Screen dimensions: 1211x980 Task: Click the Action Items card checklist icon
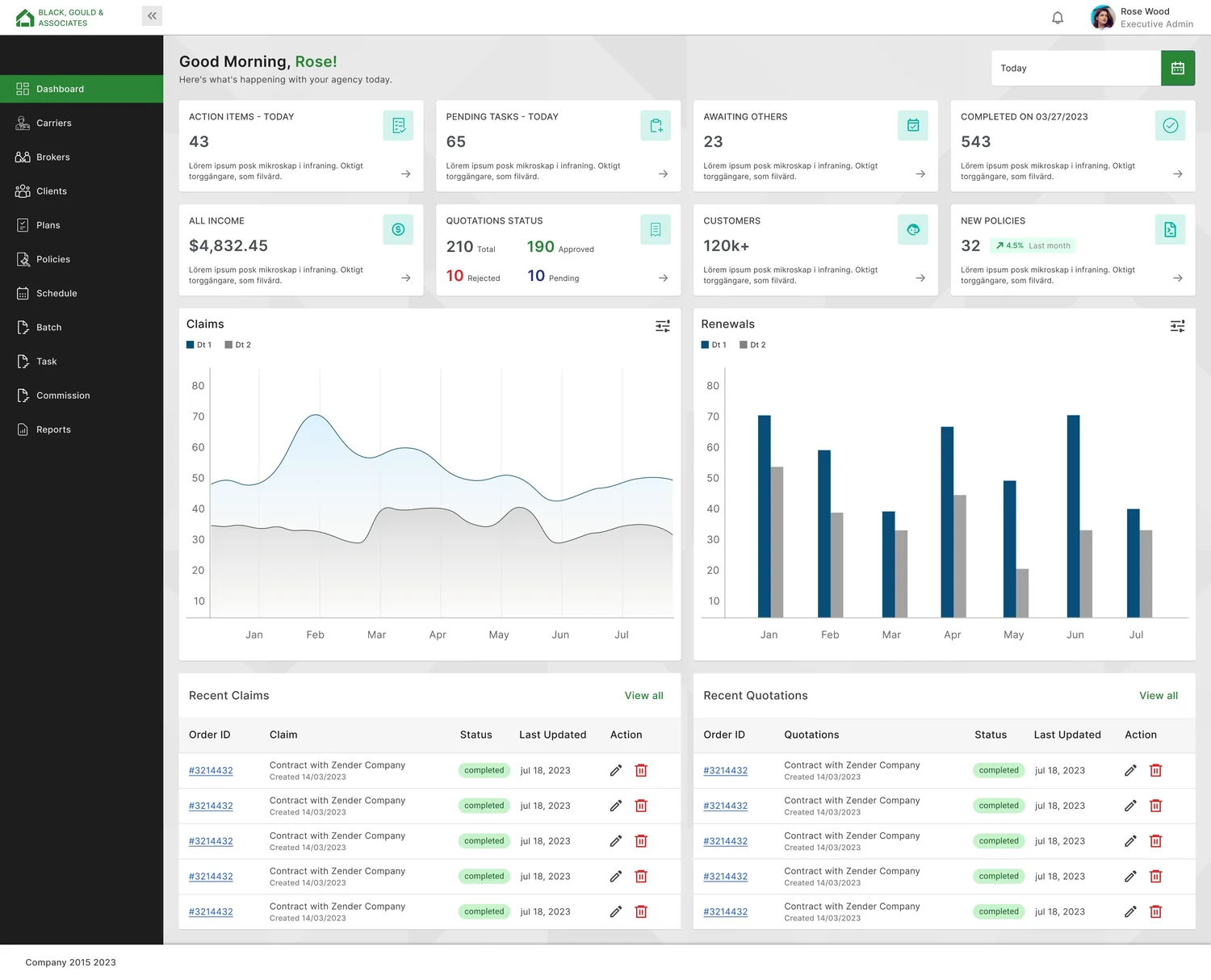(x=398, y=125)
